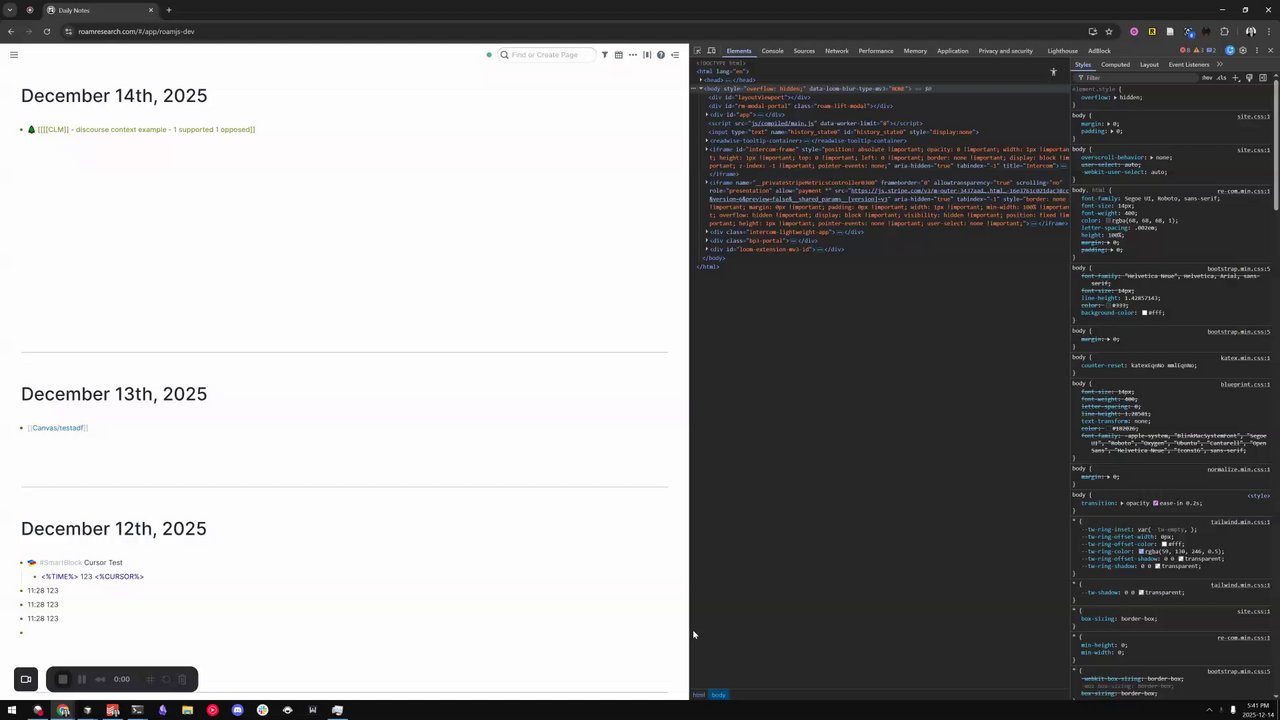Toggle the .cls element classes button

1221,78
